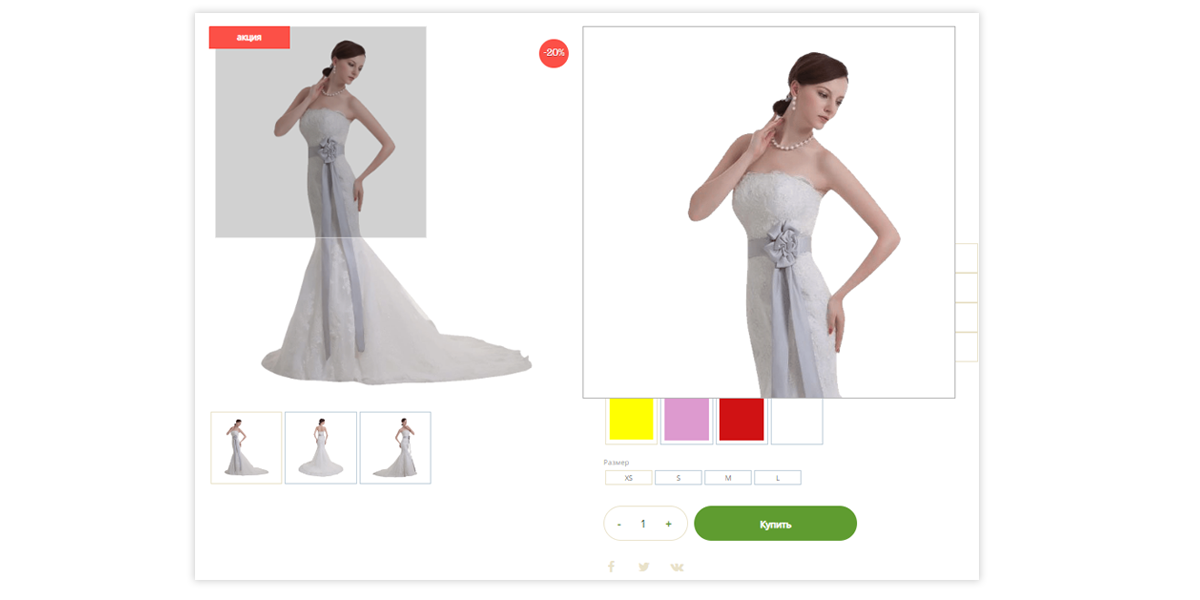Share product on Facebook
Viewport: 1200px width, 600px height.
[611, 567]
